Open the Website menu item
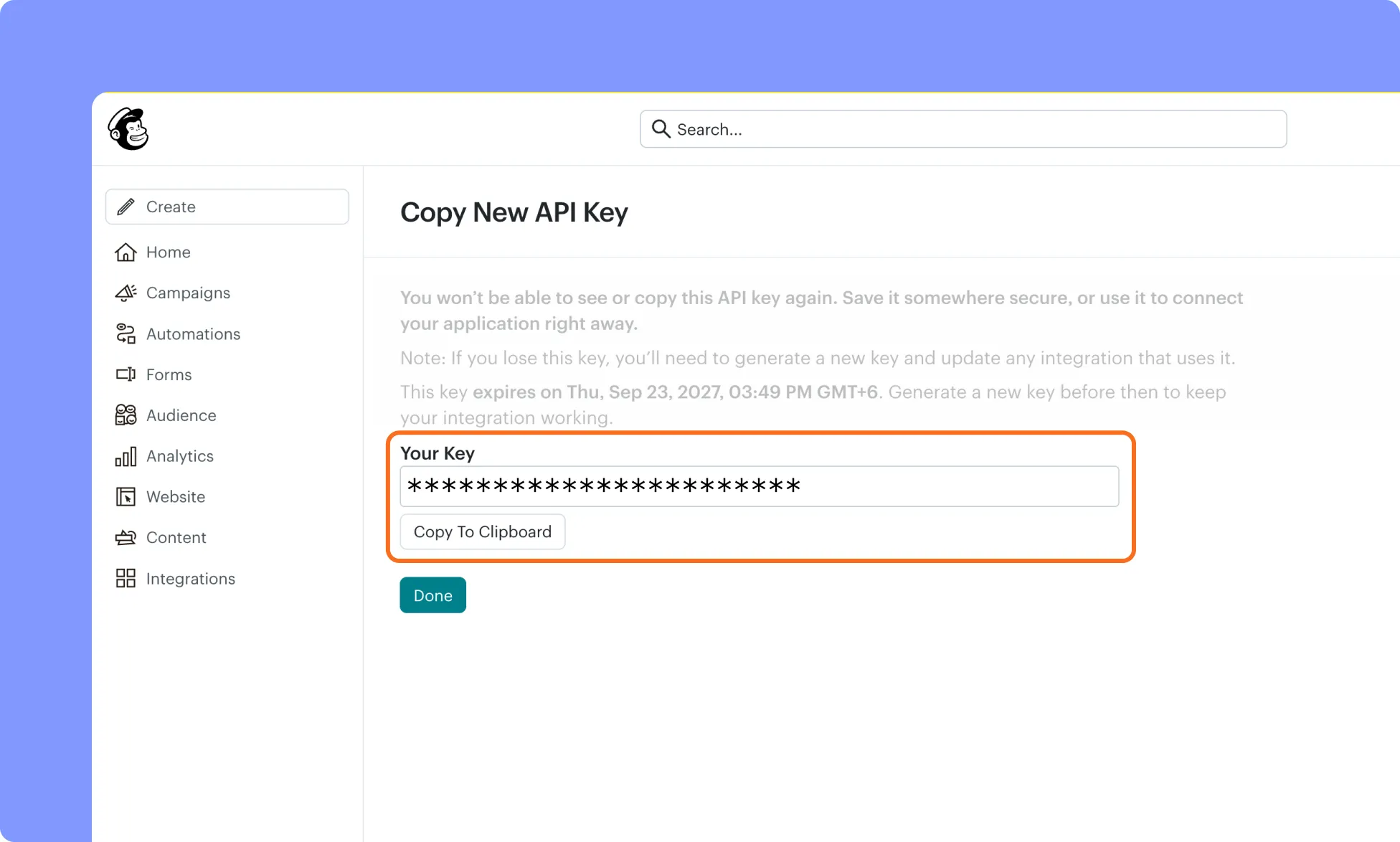Screen dimensions: 1400x842 click(175, 496)
